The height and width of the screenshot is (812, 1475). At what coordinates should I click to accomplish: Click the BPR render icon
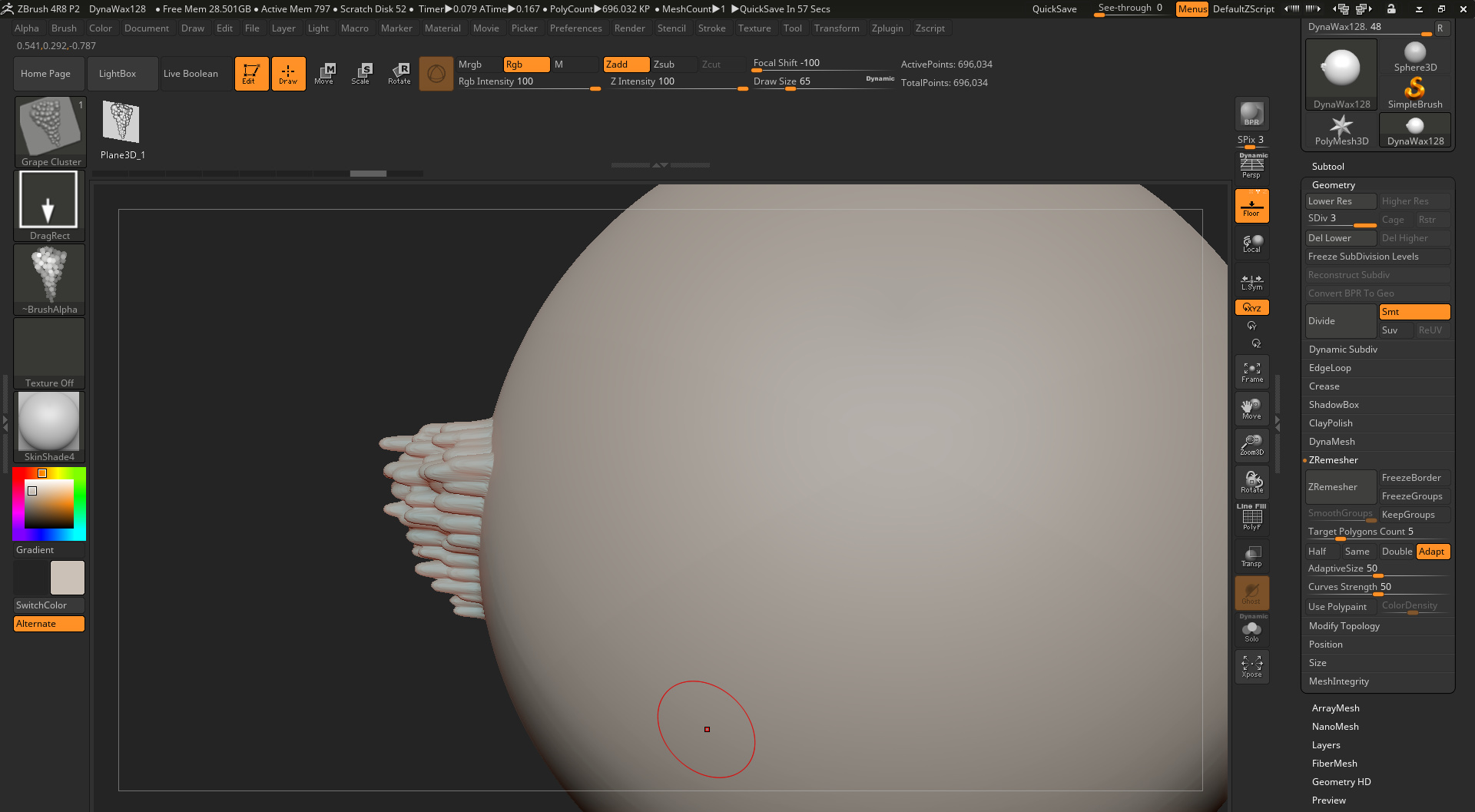1251,114
